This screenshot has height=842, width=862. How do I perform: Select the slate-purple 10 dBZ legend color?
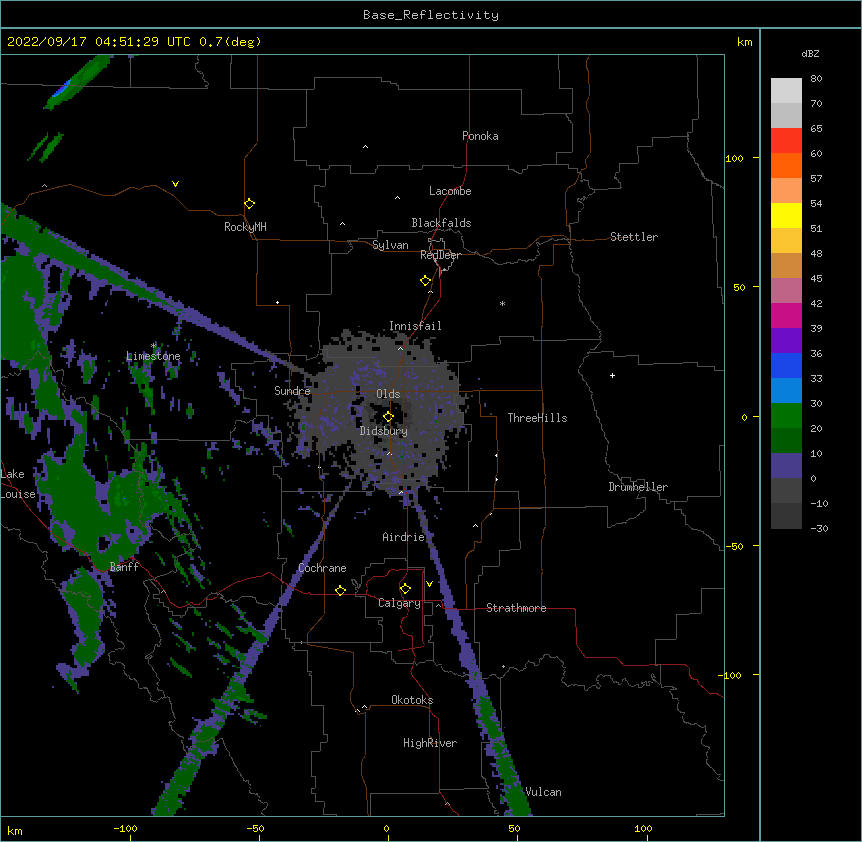[786, 466]
